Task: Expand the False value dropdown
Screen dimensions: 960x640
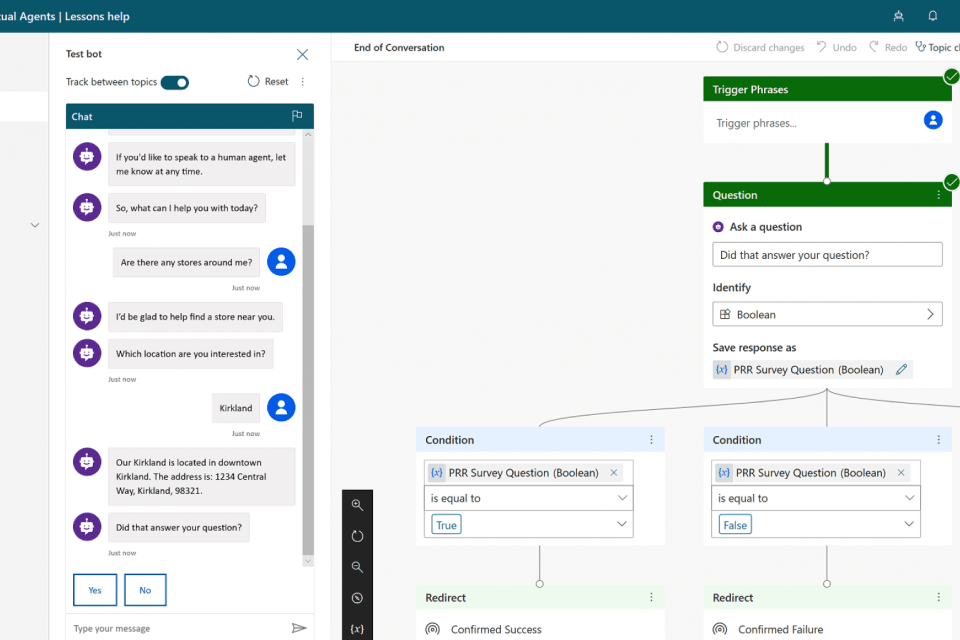Action: [908, 525]
